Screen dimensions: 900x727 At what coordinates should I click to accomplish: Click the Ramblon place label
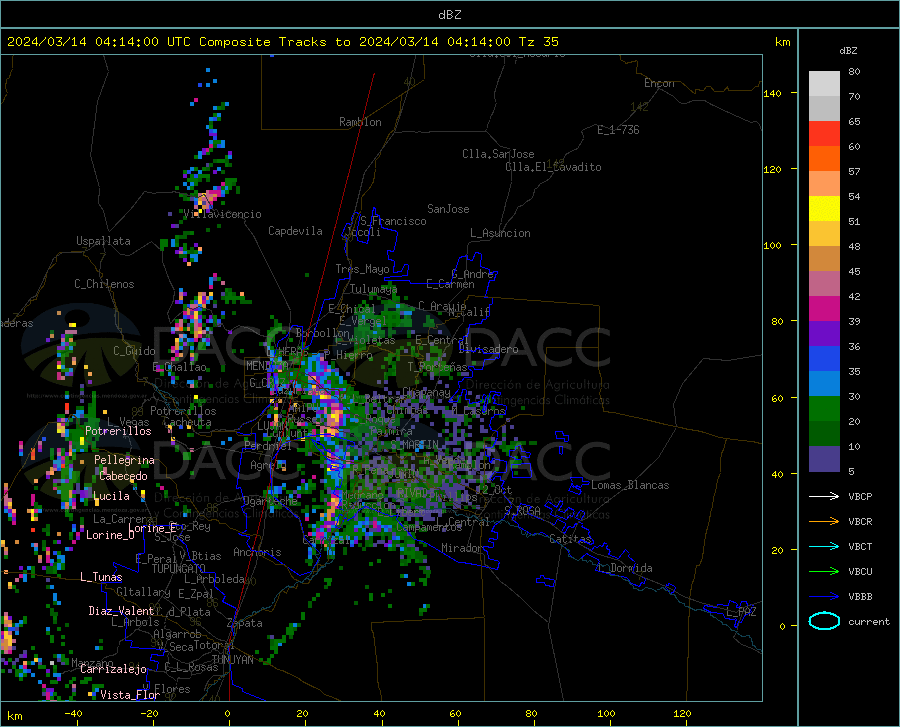click(x=360, y=122)
